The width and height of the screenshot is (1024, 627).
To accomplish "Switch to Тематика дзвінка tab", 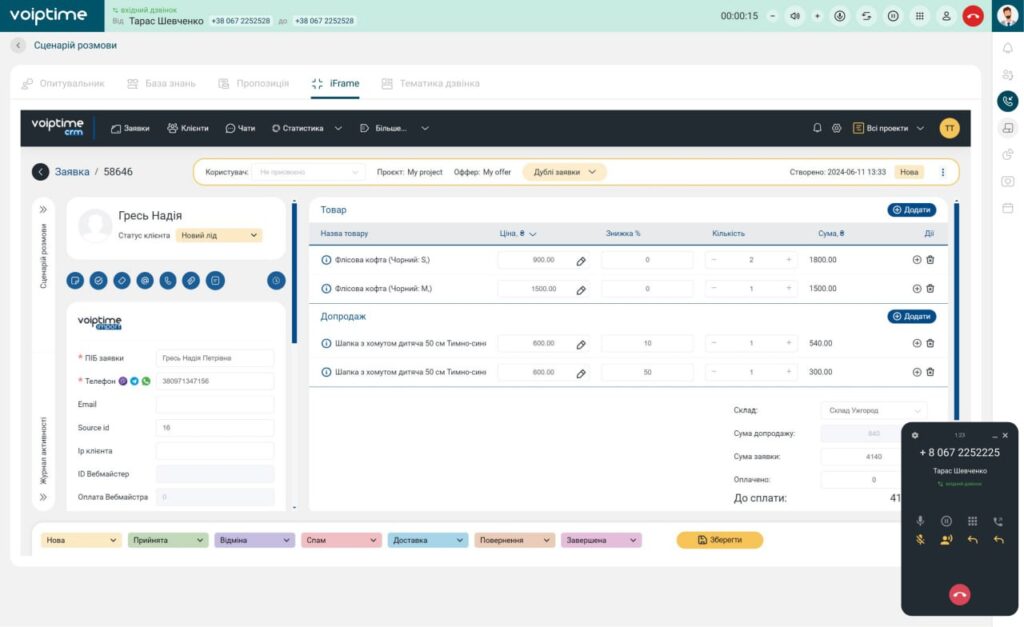I will 431,84.
